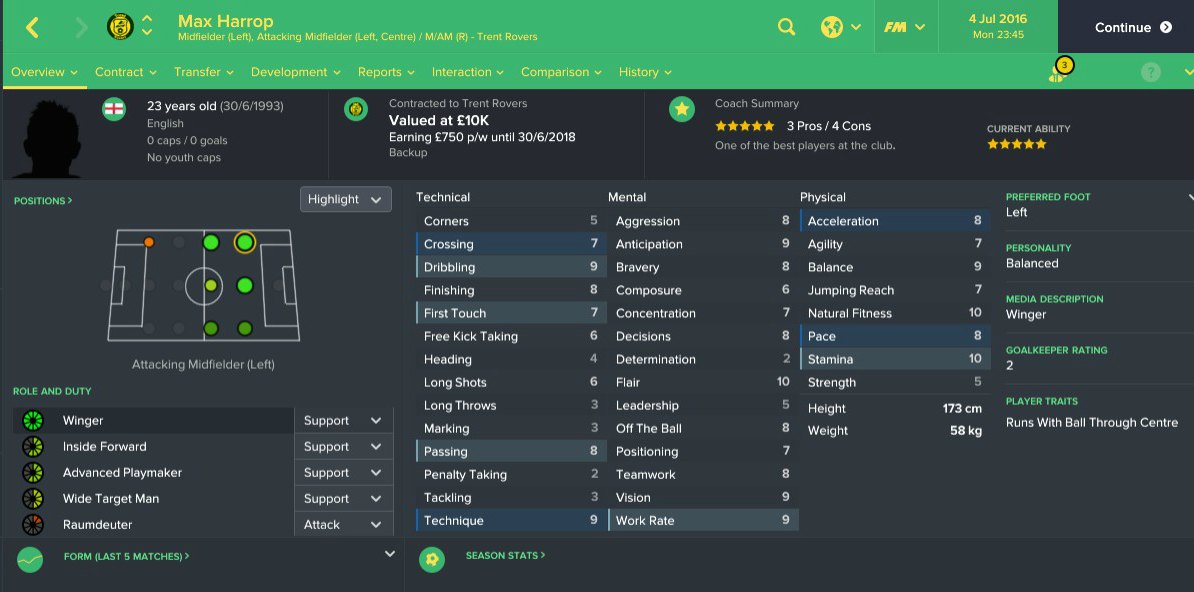Open the Highlight dropdown
This screenshot has height=592, width=1194.
point(345,199)
